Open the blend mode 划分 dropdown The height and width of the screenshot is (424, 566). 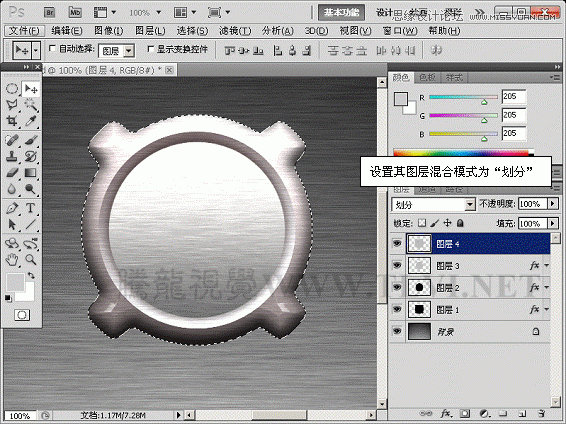pos(433,205)
